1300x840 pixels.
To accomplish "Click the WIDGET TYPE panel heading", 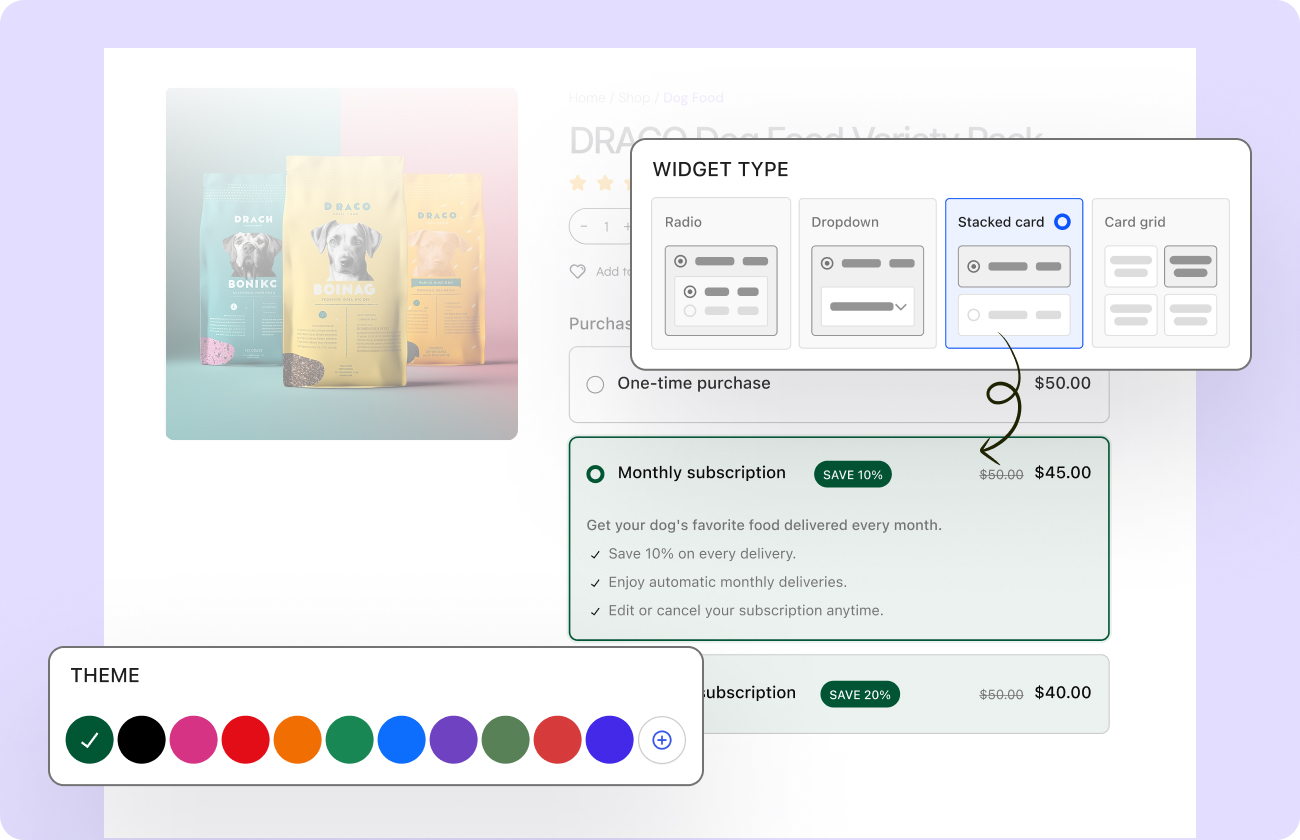I will tap(721, 170).
